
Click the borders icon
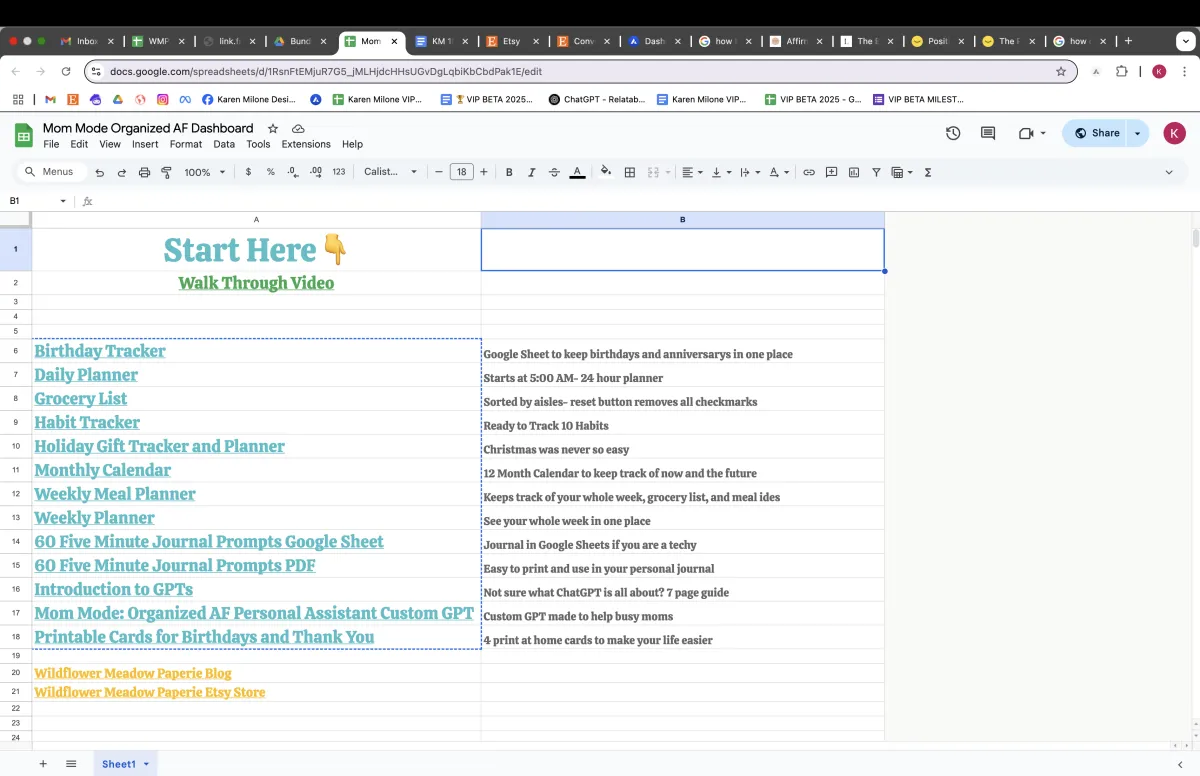click(x=630, y=172)
